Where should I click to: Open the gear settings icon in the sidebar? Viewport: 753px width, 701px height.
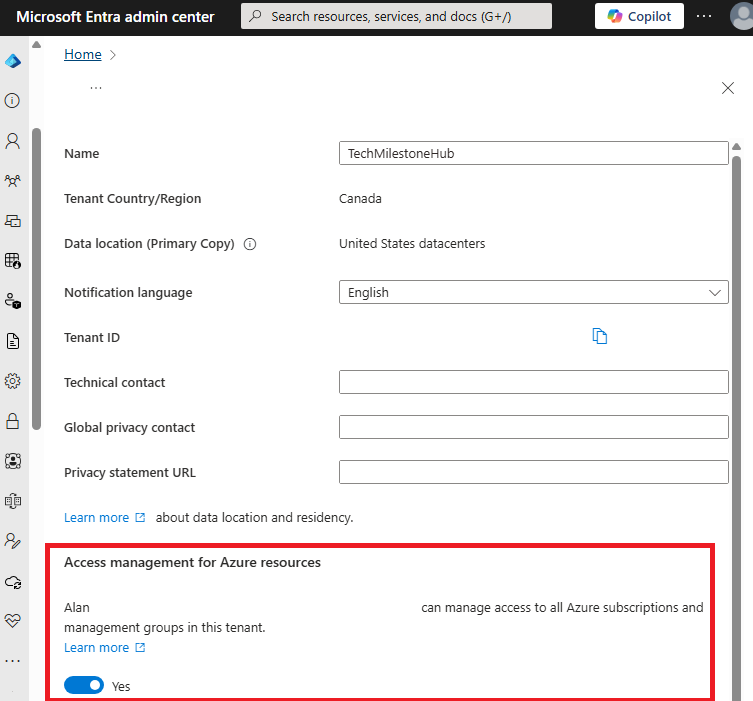(12, 381)
